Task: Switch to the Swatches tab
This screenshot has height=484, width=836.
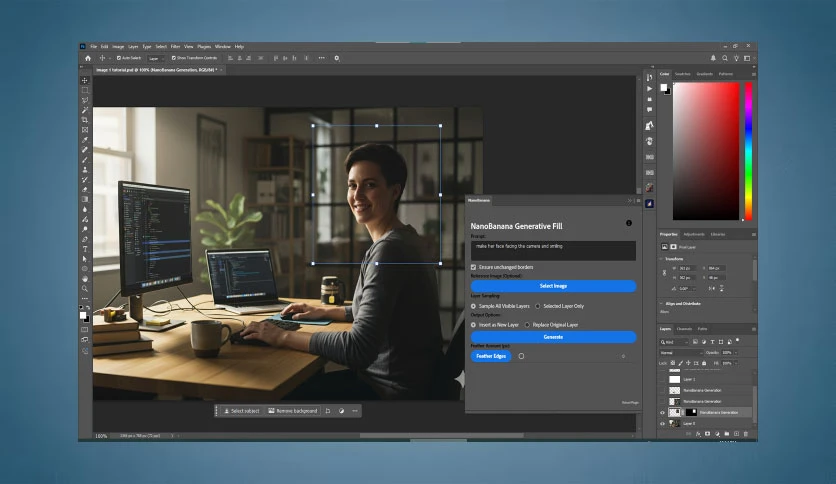Action: 682,74
